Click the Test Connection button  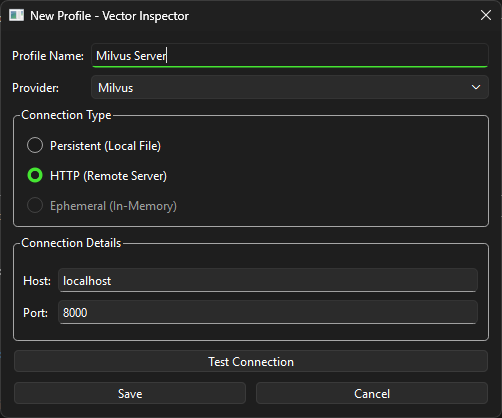(x=251, y=362)
